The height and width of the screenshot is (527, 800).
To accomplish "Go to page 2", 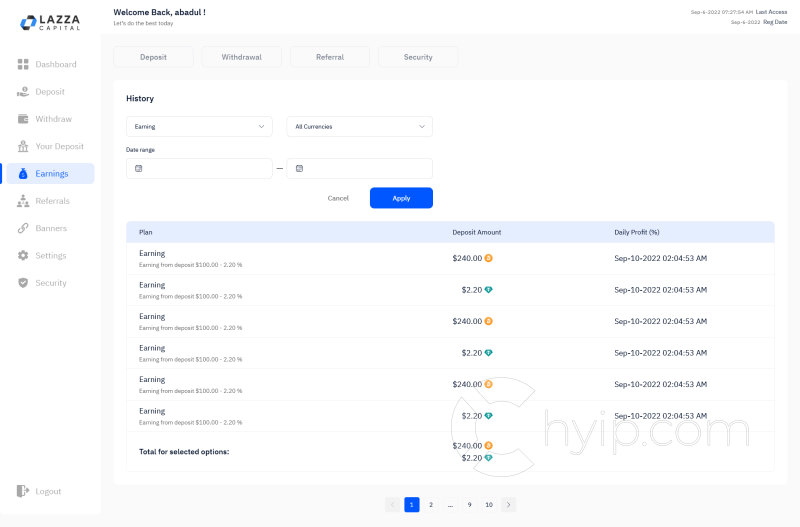I will [x=431, y=505].
